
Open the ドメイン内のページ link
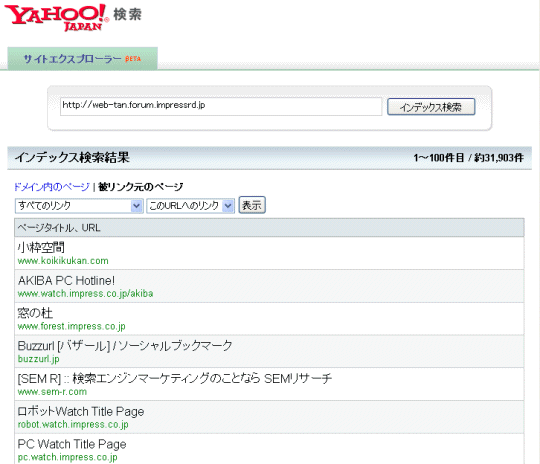[52, 187]
